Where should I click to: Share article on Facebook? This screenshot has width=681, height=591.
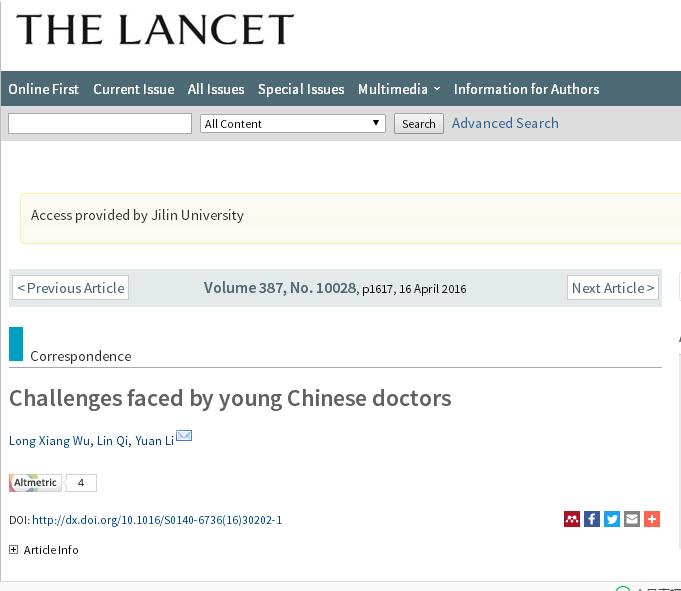coord(592,519)
